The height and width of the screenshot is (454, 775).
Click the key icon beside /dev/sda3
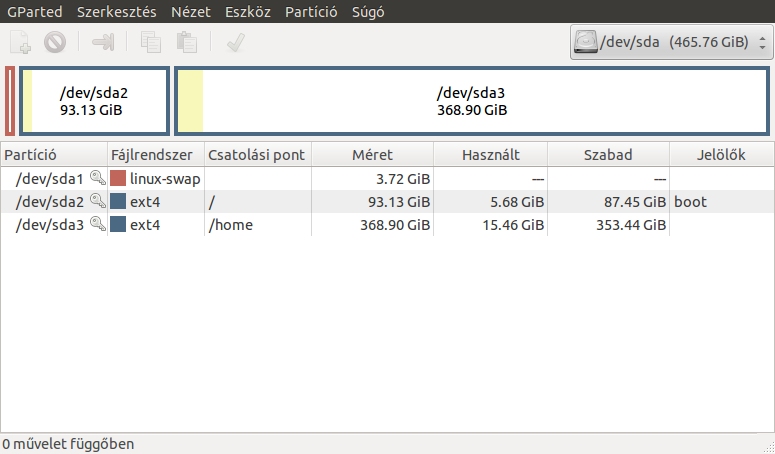[x=97, y=225]
